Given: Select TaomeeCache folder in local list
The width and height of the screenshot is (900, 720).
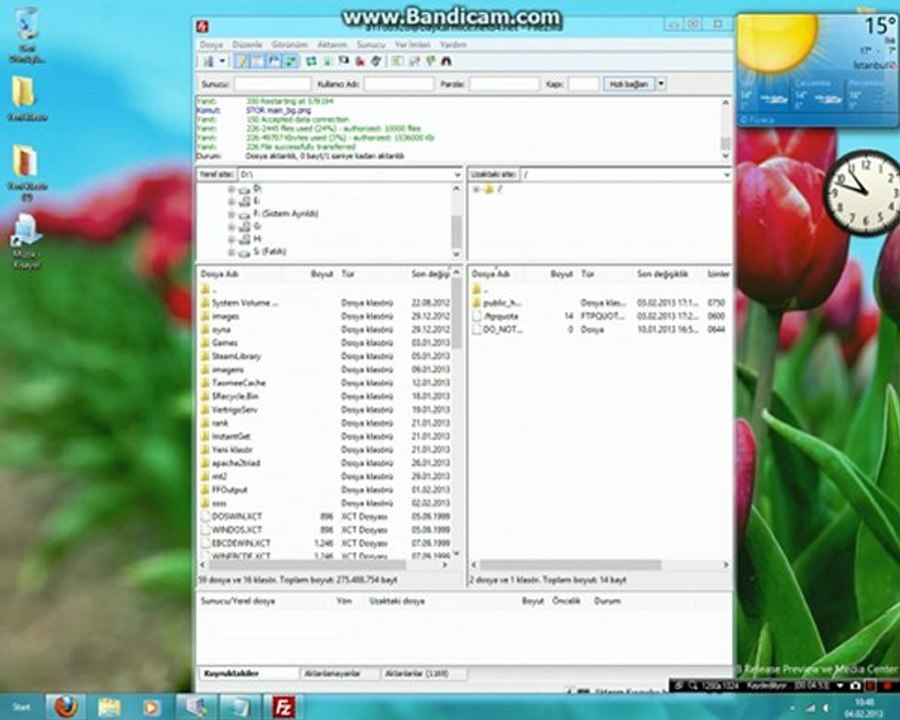Looking at the screenshot, I should [x=238, y=383].
